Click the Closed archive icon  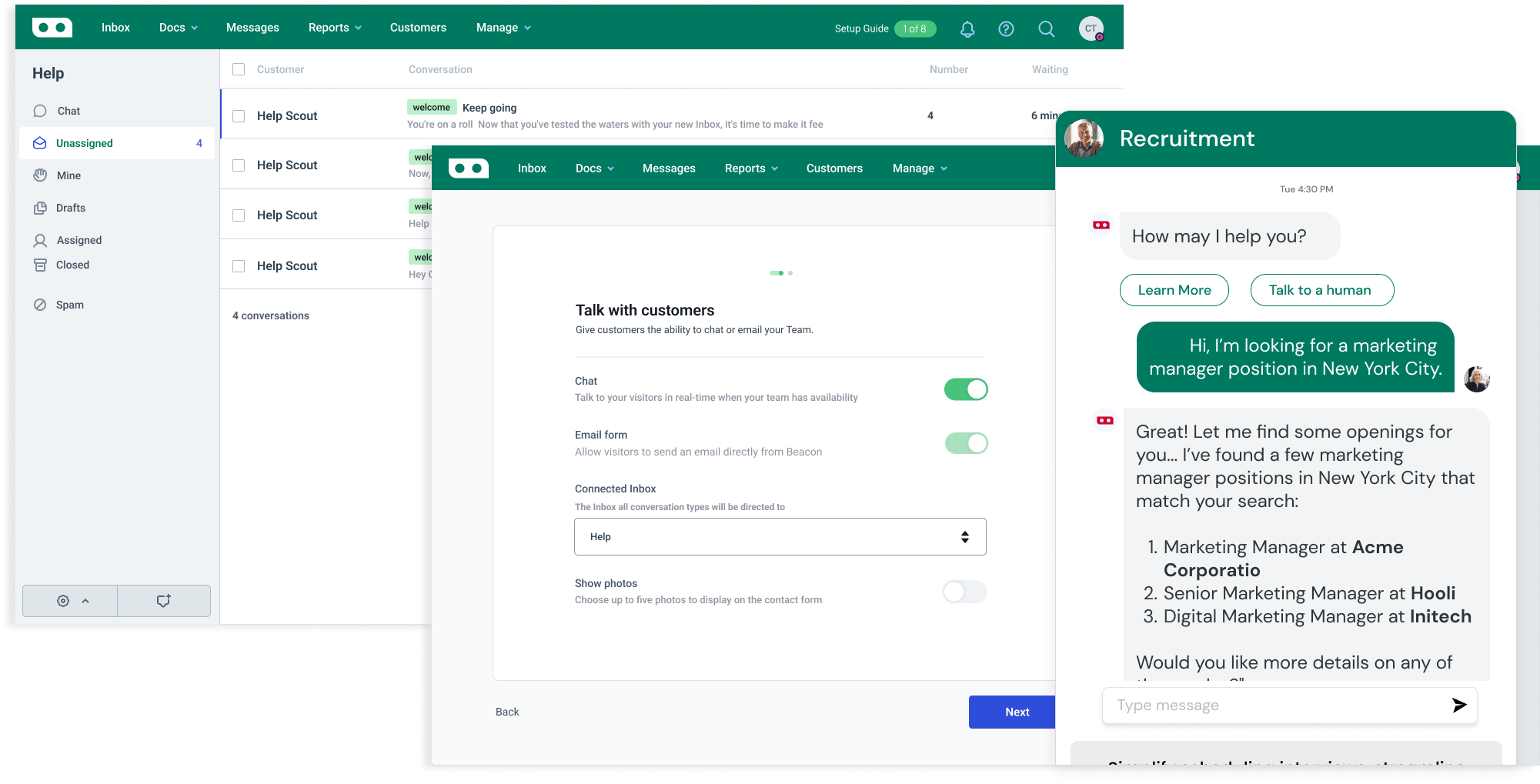coord(40,265)
